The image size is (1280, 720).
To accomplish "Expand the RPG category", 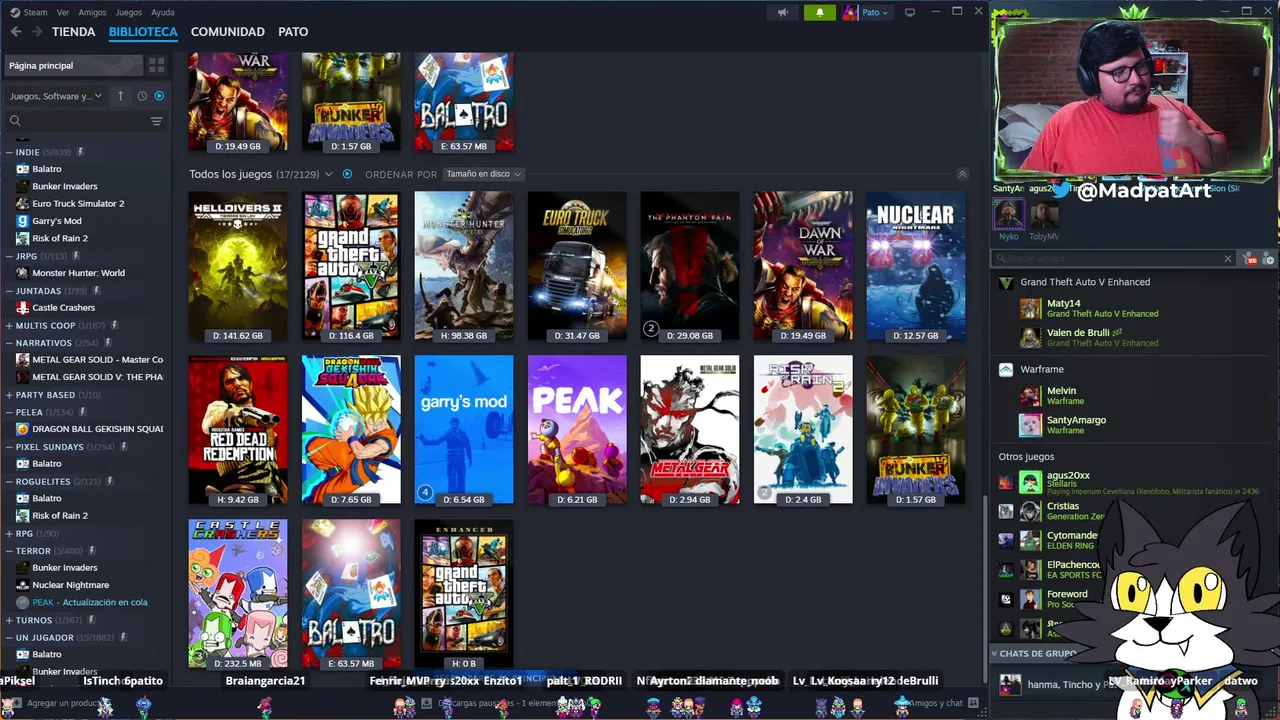I will 9,533.
